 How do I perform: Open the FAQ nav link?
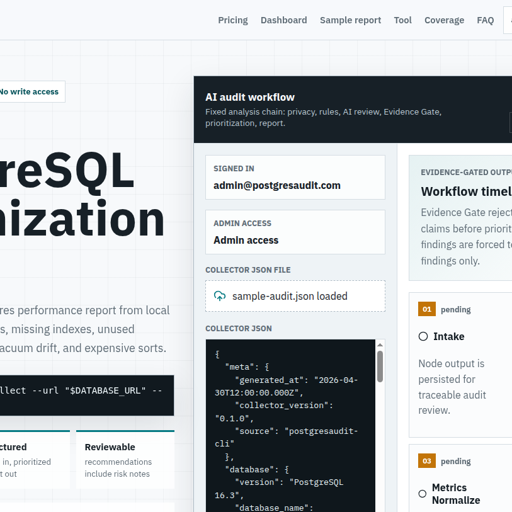(x=485, y=20)
